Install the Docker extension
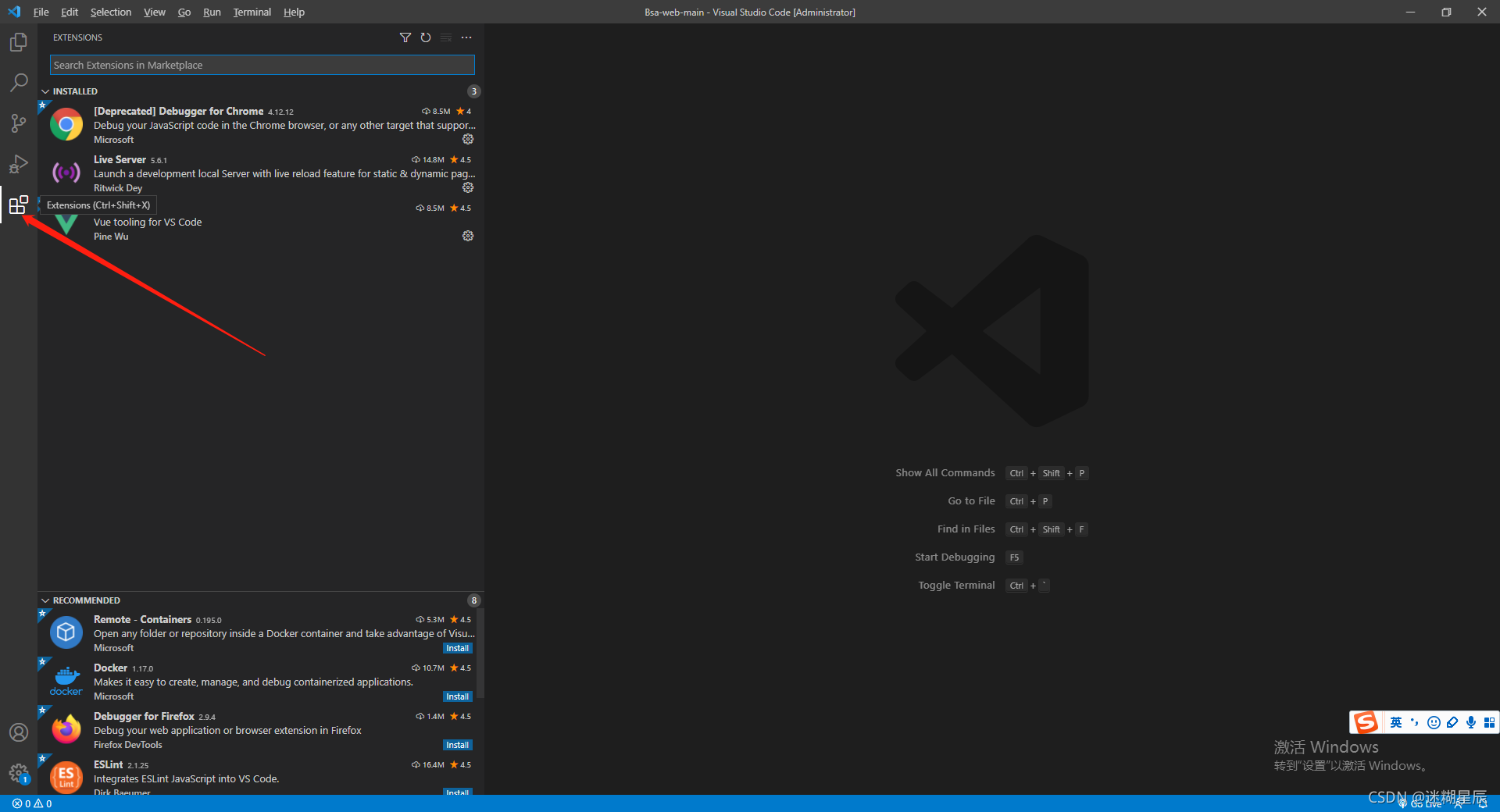 [458, 696]
